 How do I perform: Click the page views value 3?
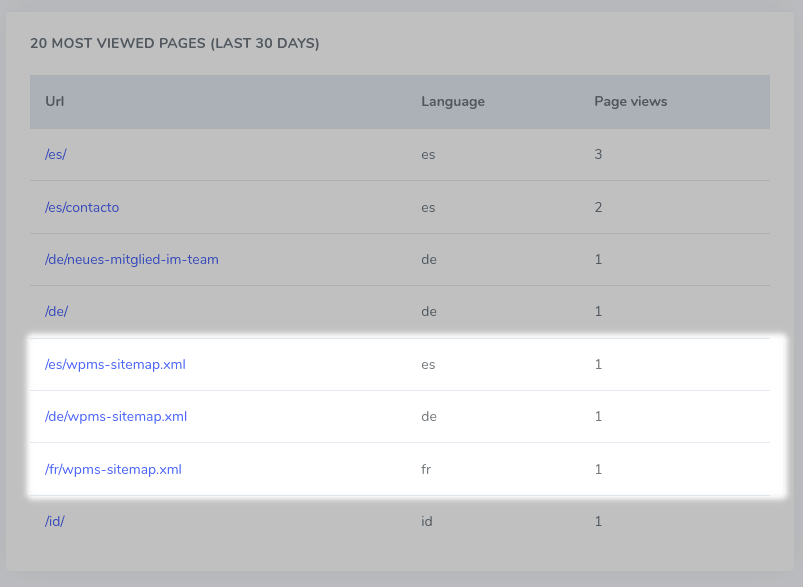pos(598,155)
